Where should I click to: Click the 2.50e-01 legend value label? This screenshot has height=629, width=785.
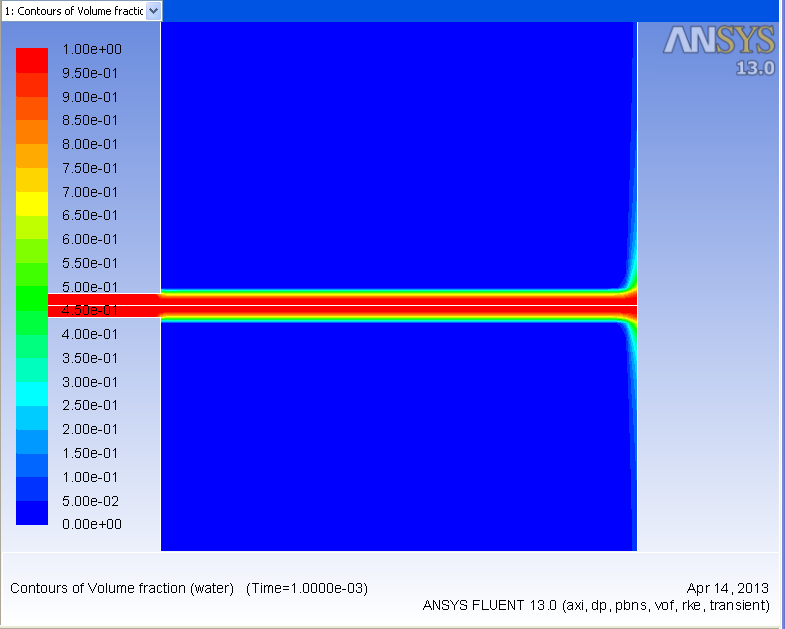91,405
